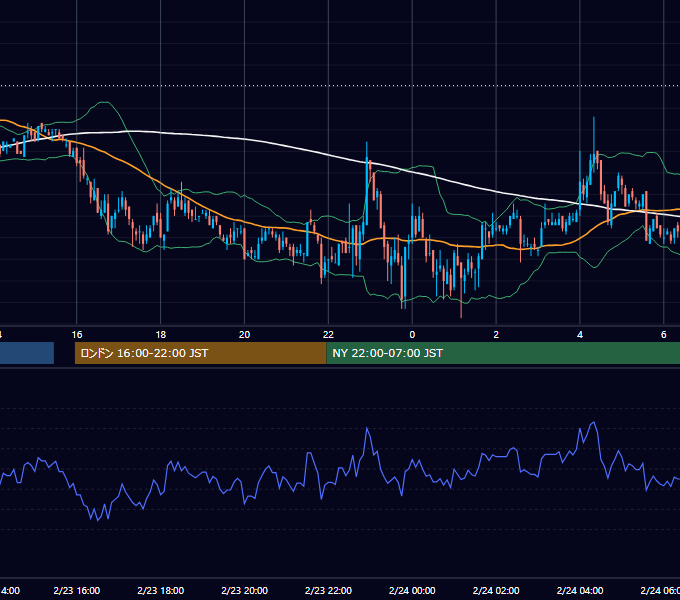Click the hour label 16 under the price chart

77,334
